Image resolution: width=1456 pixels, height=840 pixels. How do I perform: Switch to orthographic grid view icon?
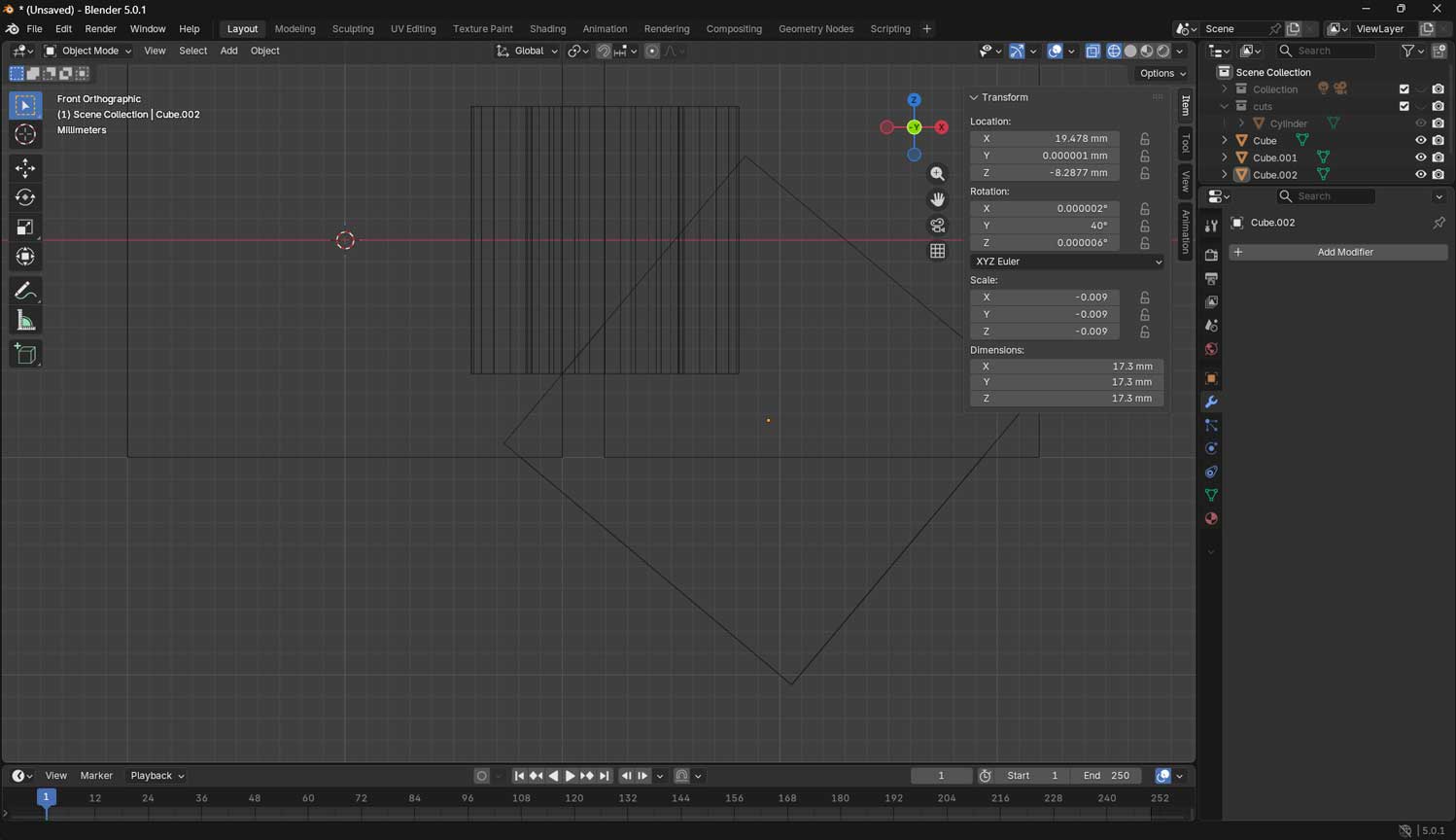[x=937, y=251]
